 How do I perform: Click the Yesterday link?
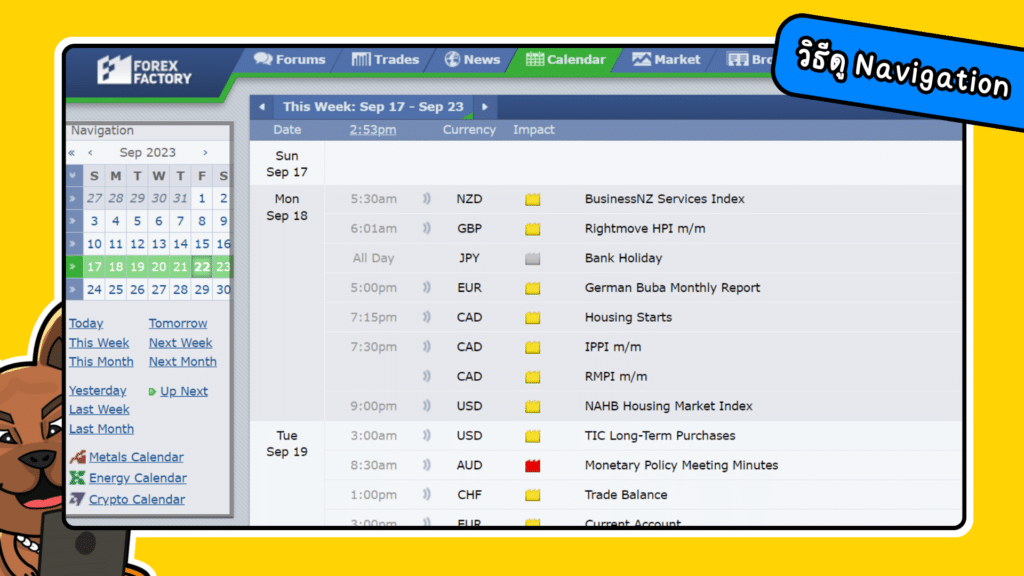point(97,390)
